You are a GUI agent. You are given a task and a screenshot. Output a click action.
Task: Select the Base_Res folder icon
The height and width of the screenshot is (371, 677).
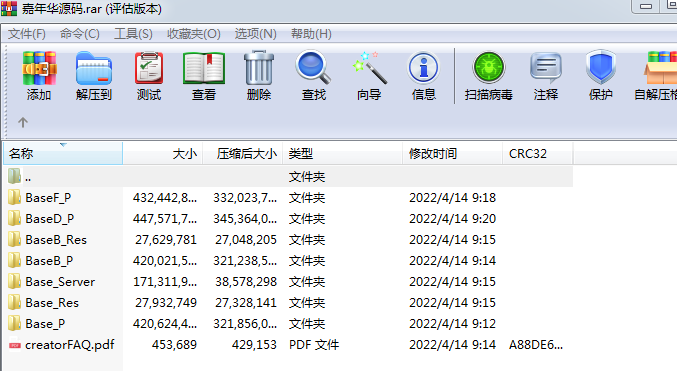14,302
